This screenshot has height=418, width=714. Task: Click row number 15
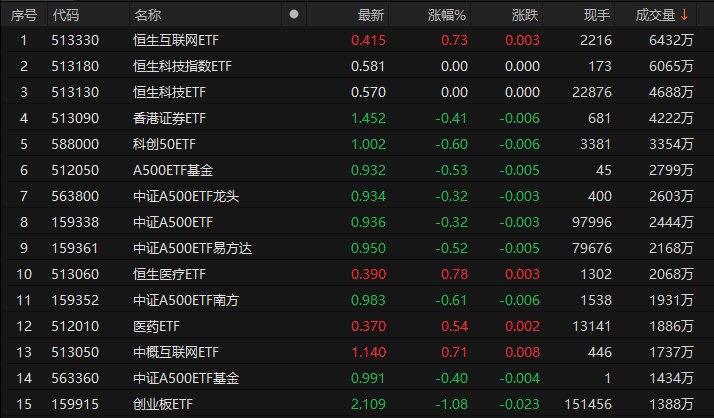(24, 404)
